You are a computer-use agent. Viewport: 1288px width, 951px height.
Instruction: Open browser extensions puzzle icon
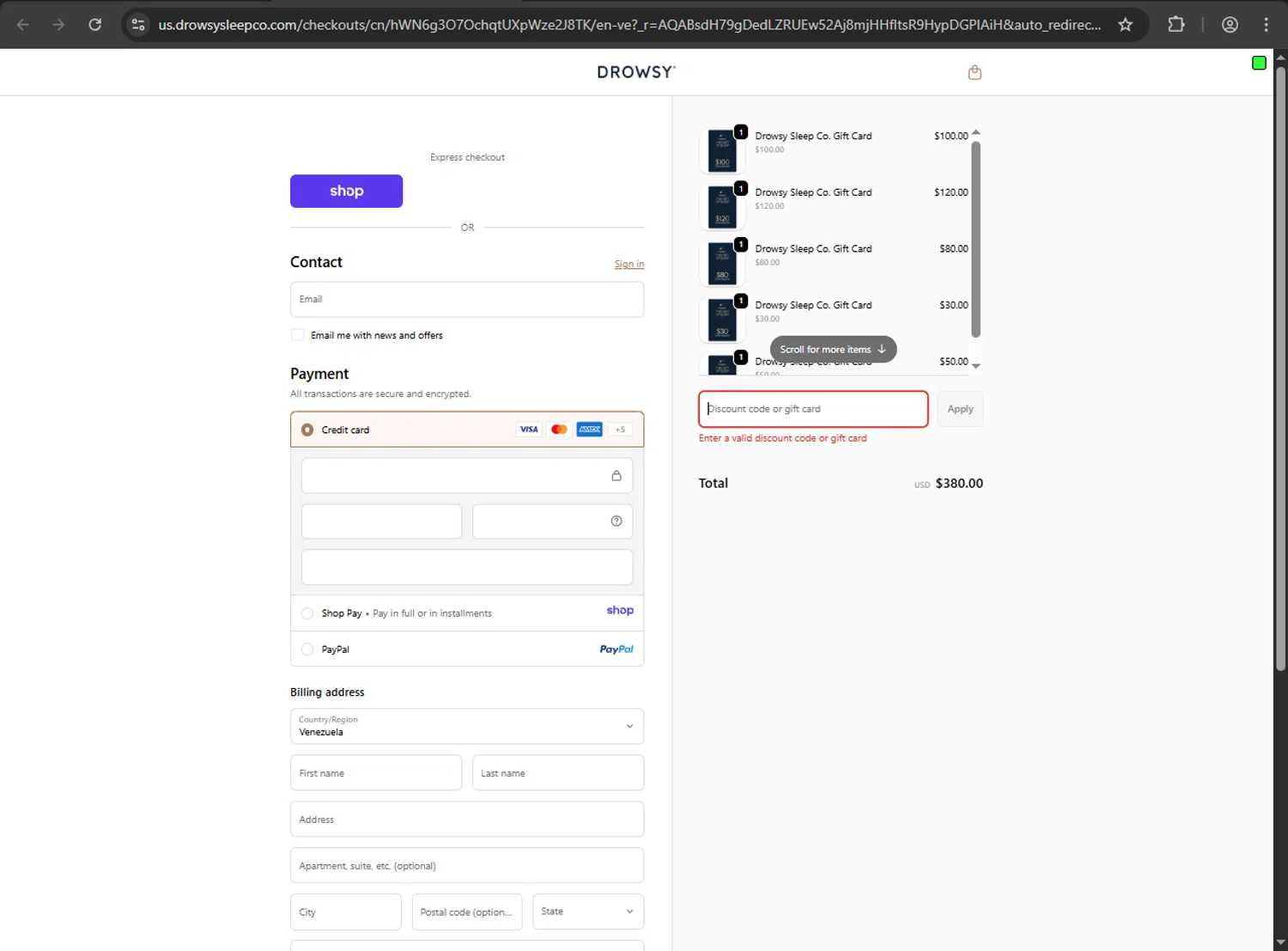pyautogui.click(x=1176, y=24)
